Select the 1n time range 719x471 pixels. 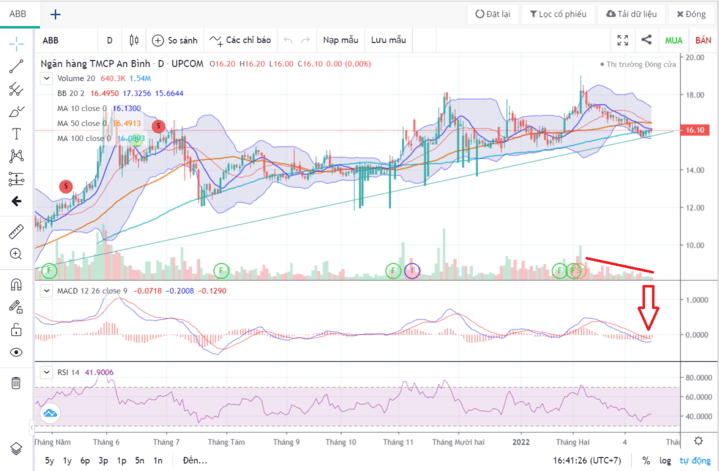(x=158, y=460)
